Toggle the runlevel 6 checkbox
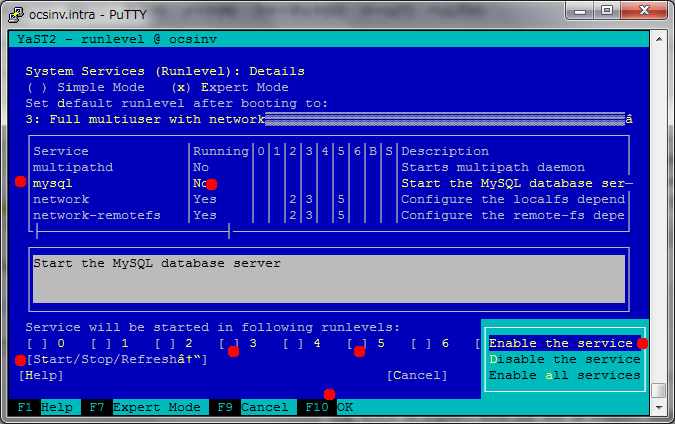 pyautogui.click(x=430, y=344)
